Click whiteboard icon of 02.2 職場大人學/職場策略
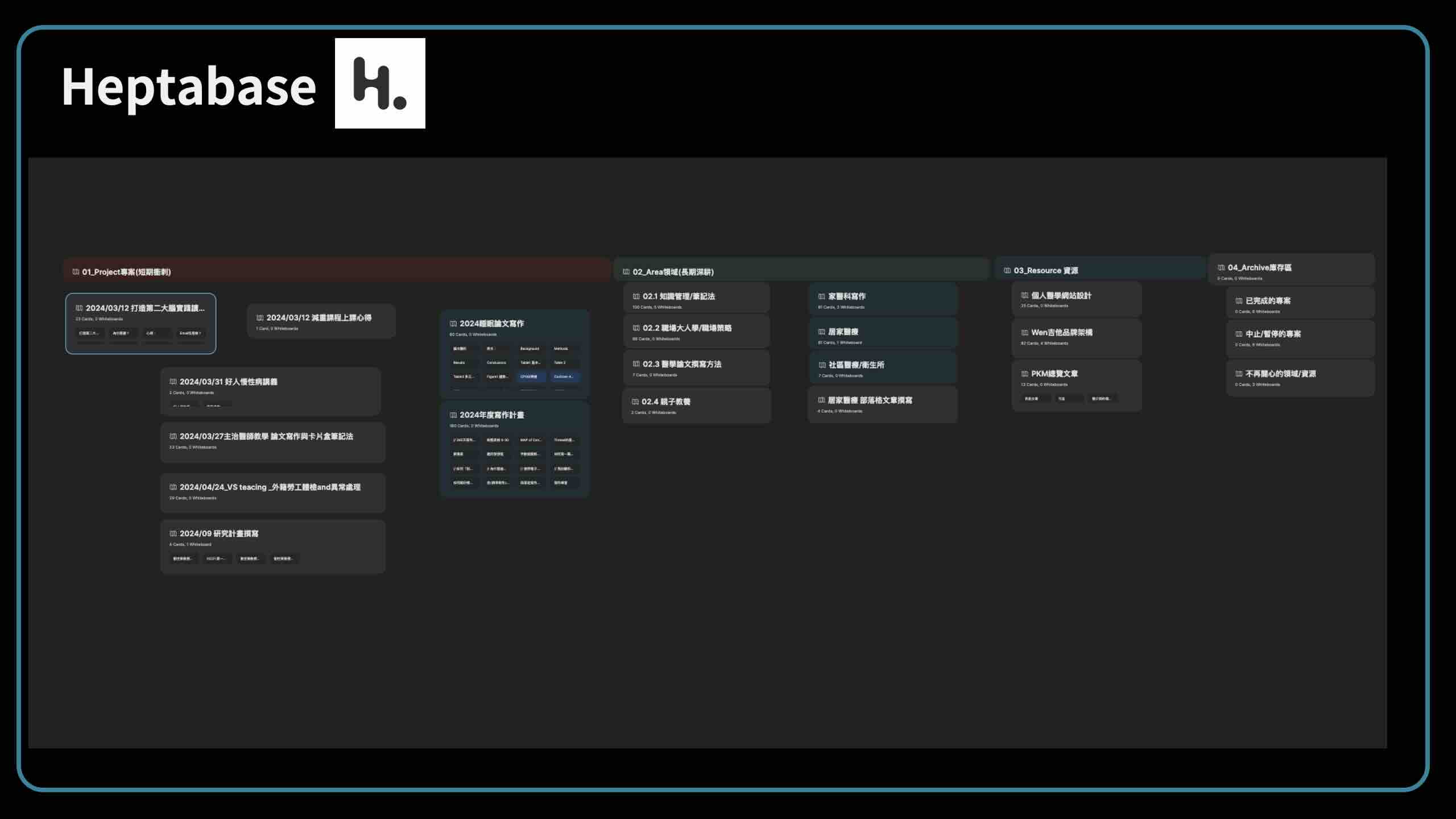 click(x=636, y=328)
